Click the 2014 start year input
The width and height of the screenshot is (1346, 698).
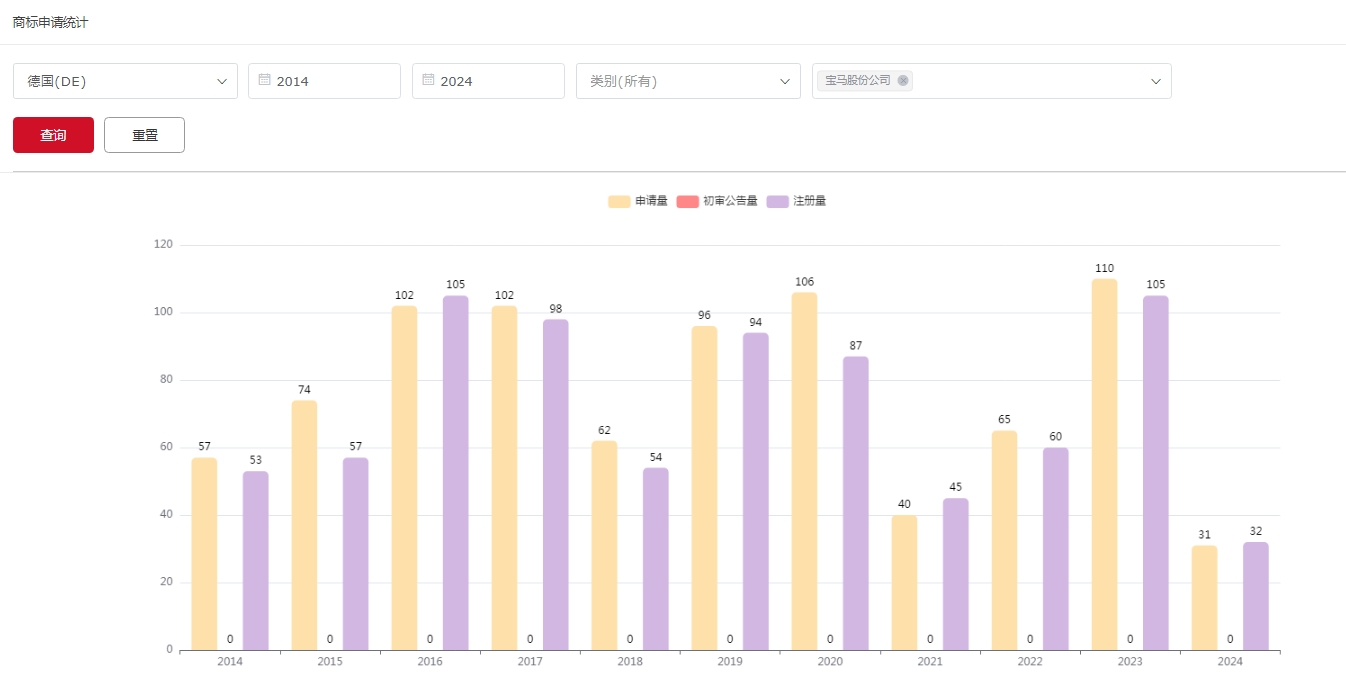330,81
